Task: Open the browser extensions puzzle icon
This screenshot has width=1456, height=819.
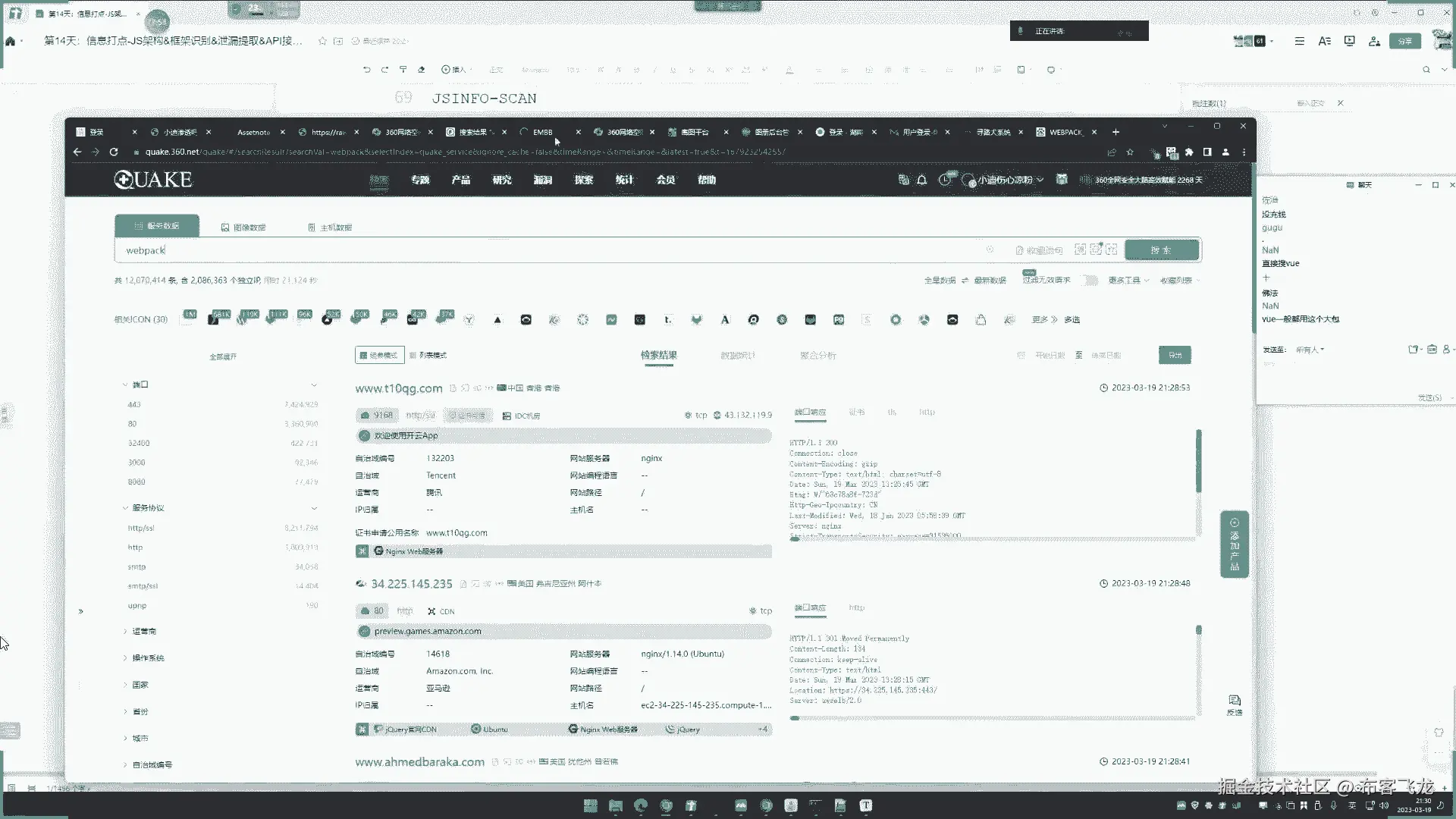Action: 1189,152
